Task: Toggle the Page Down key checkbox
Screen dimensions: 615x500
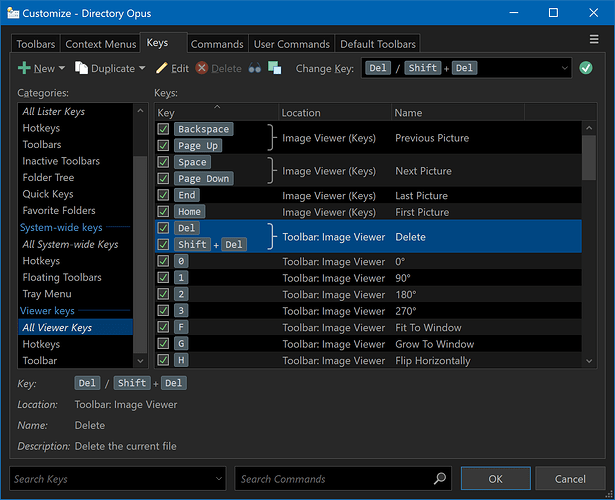Action: coord(163,178)
